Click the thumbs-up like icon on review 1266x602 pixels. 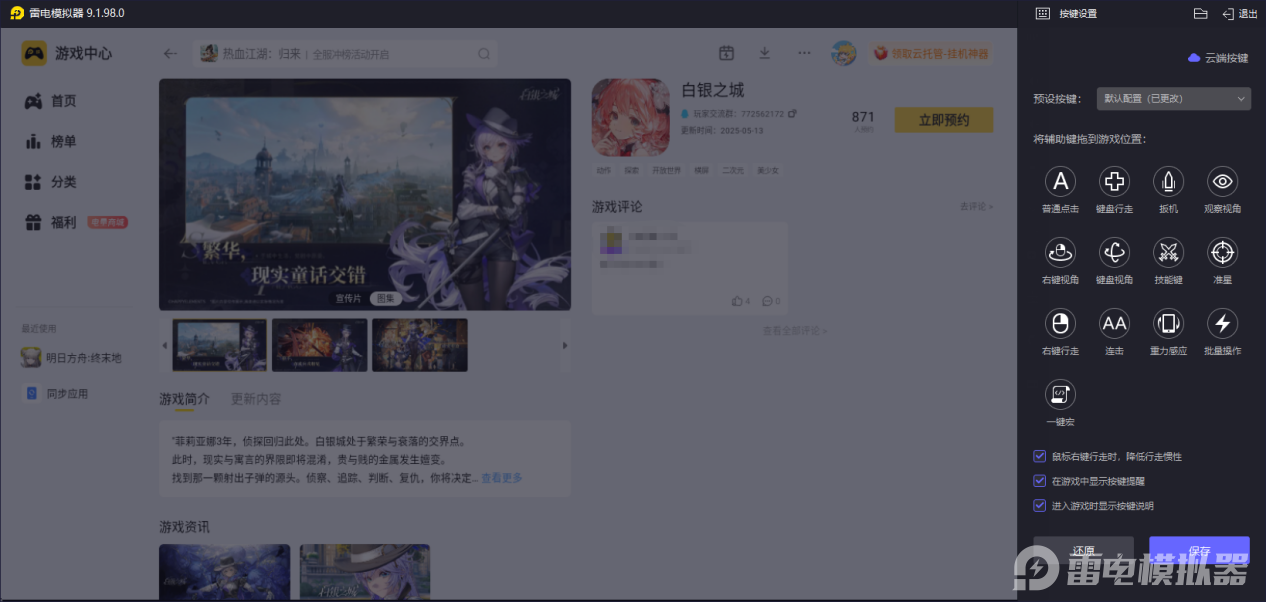point(737,301)
